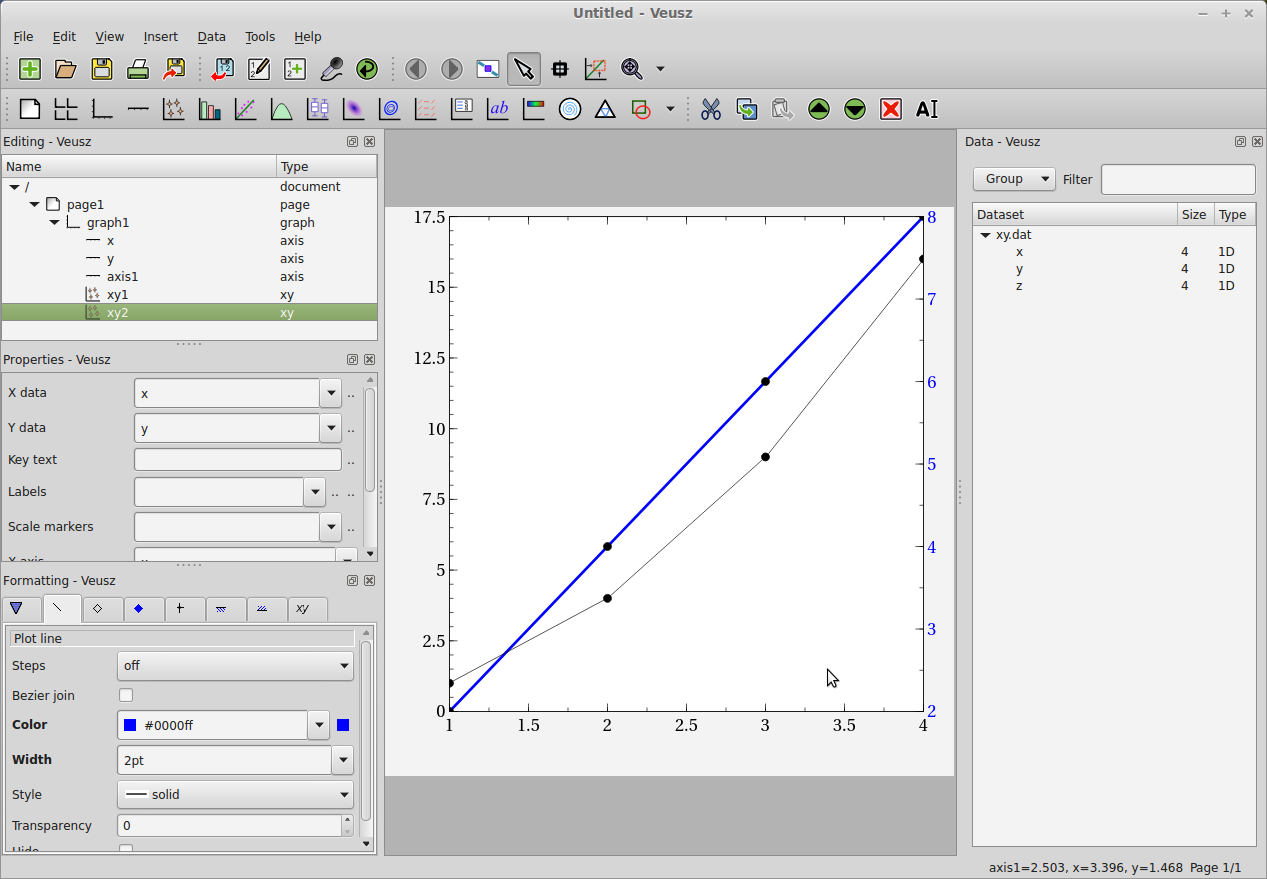Insert a new graph widget from the toolbar
Image resolution: width=1267 pixels, height=879 pixels.
coord(101,109)
